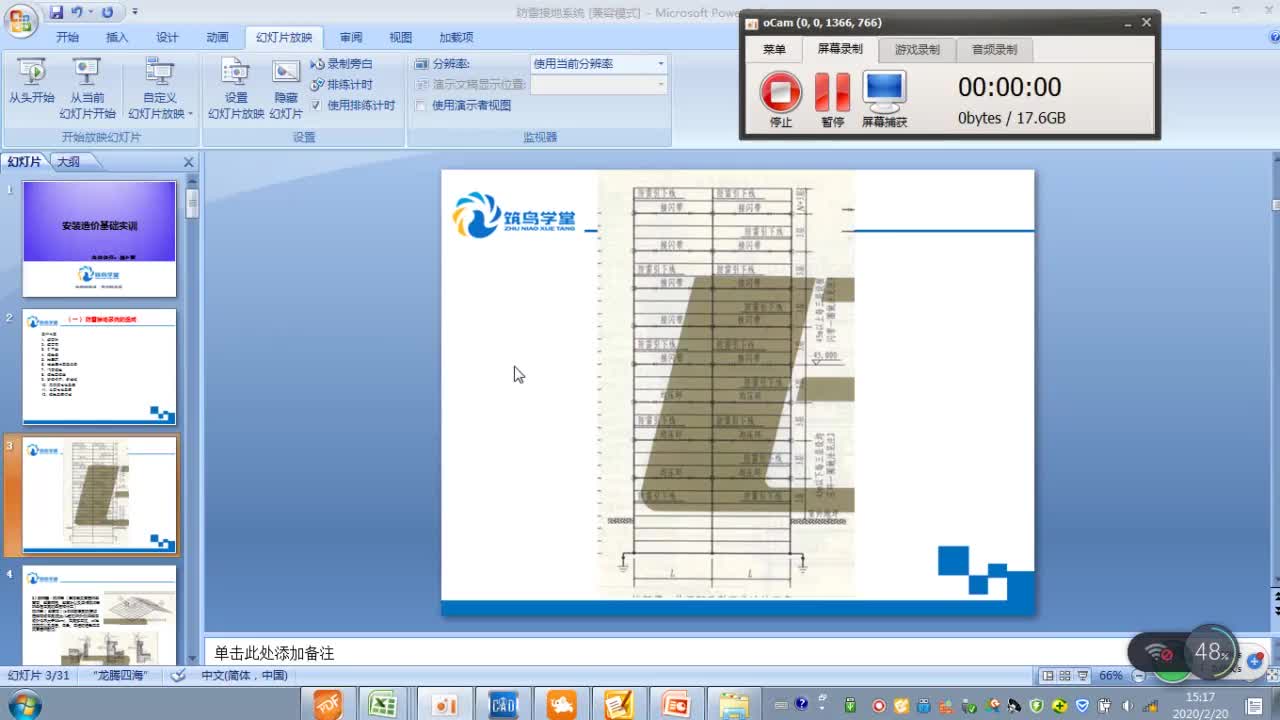The width and height of the screenshot is (1280, 720).
Task: Open Set Up Slide Show (设置幻灯片放映)
Action: [236, 88]
